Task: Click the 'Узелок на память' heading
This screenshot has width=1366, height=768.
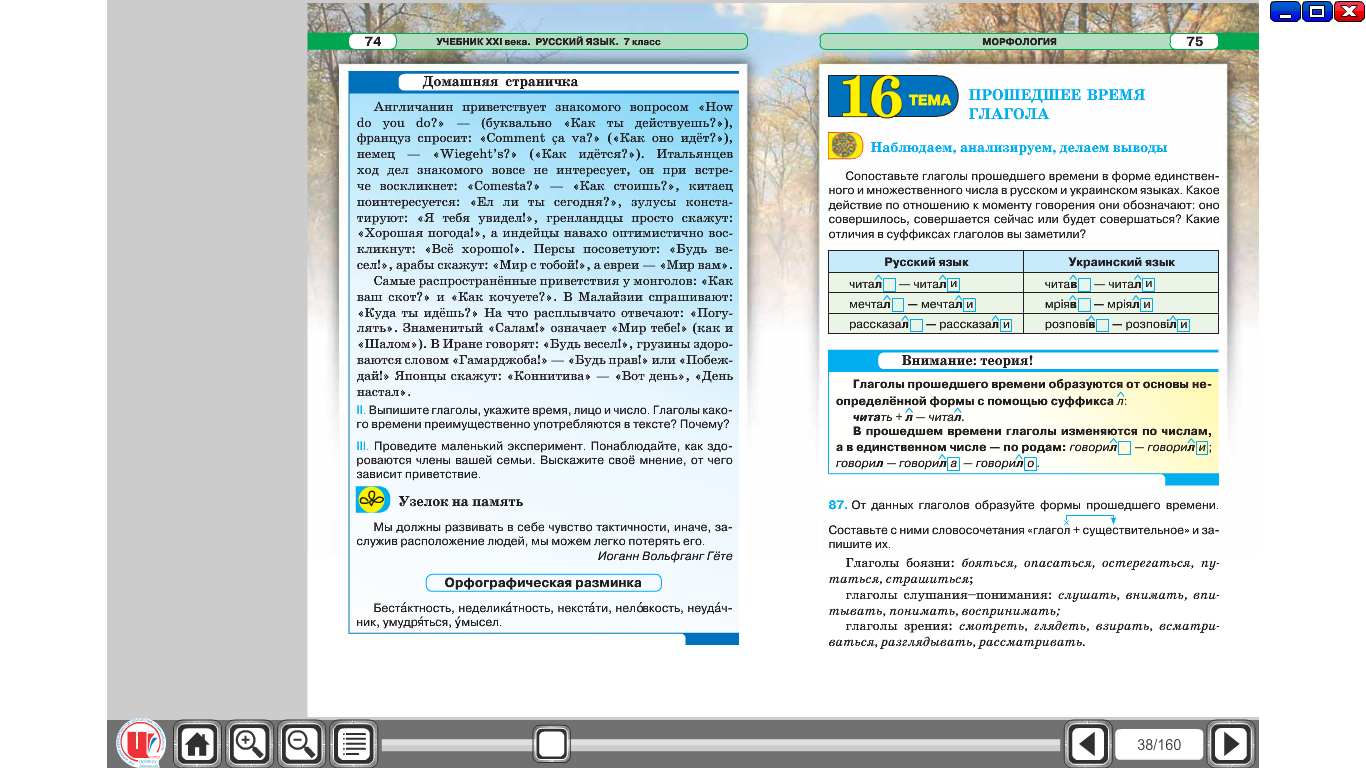Action: [460, 501]
